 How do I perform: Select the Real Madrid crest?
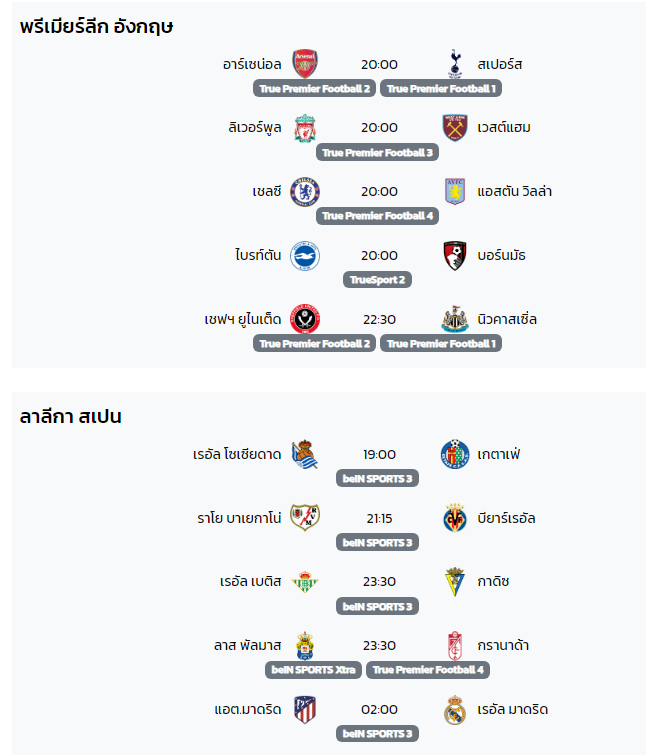pos(455,709)
